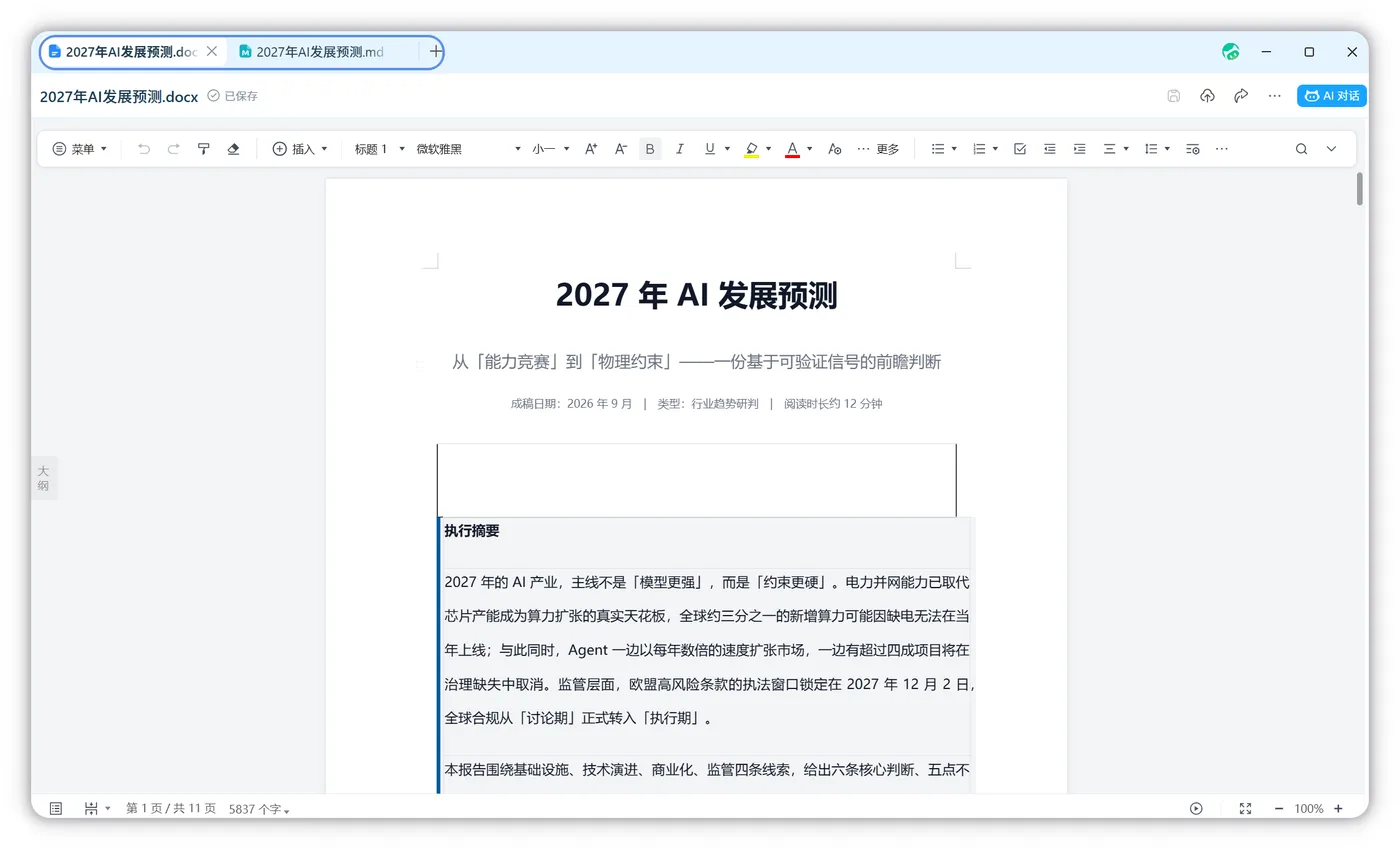Click the save icon in title bar
Screen dimensions: 1400x849
pyautogui.click(x=1174, y=96)
